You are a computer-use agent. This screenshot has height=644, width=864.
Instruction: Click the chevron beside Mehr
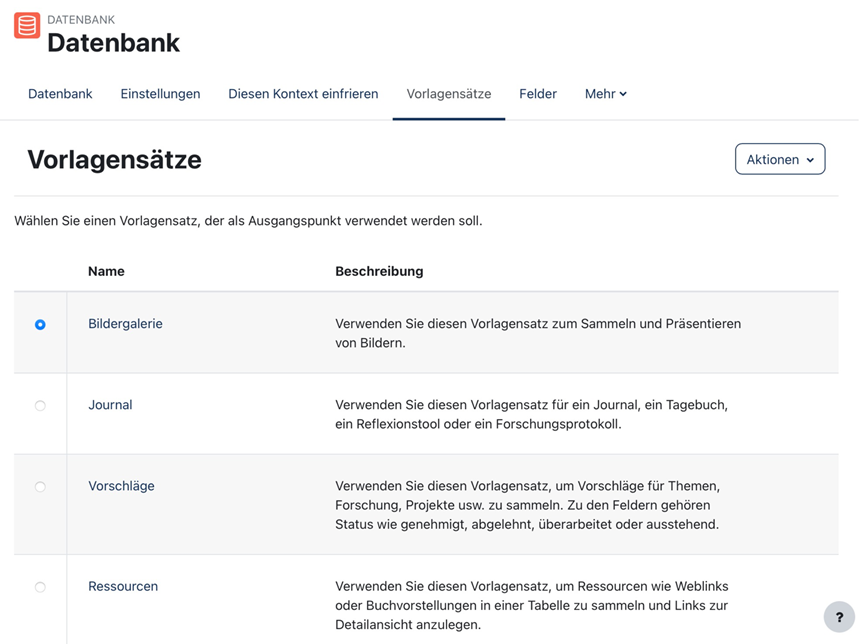(623, 94)
